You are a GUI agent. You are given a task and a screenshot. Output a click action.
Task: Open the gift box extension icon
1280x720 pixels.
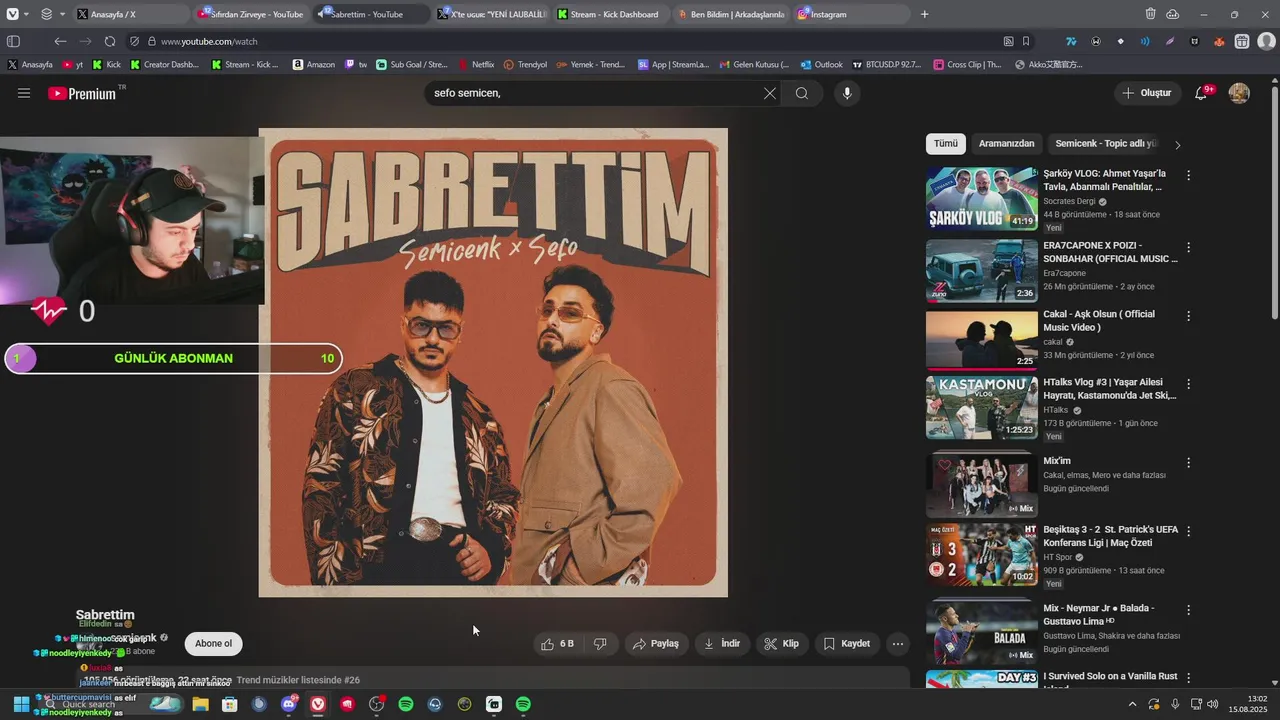[x=1242, y=42]
